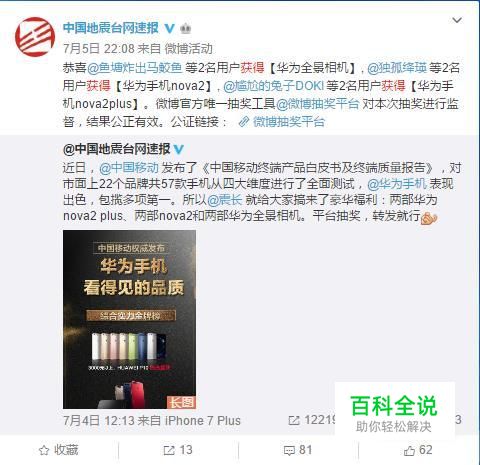
Task: Open mention @鱼塘炸出马鲛鱼
Action: 135,68
